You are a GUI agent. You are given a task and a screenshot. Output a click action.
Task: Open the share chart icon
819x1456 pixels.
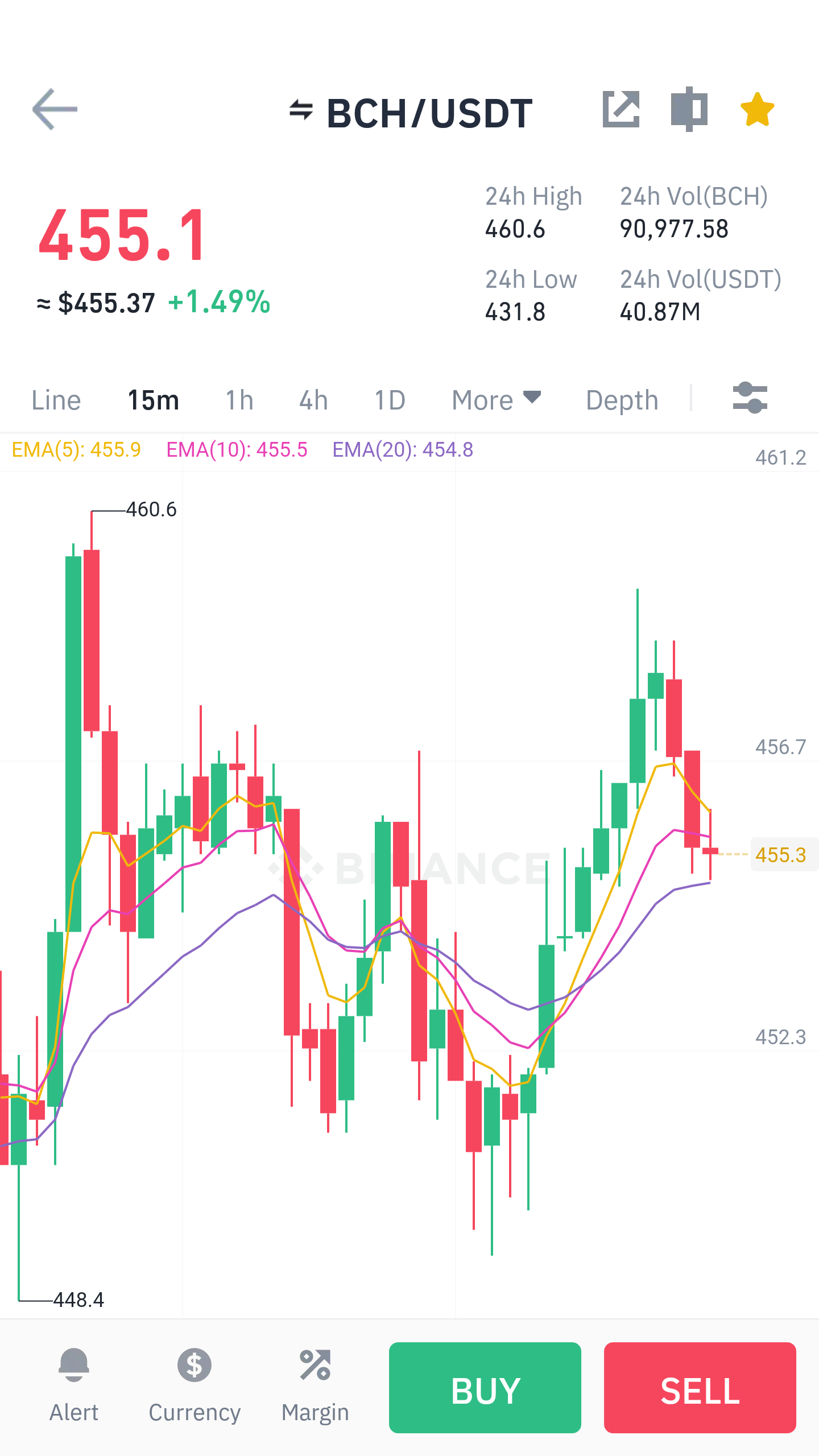[621, 109]
